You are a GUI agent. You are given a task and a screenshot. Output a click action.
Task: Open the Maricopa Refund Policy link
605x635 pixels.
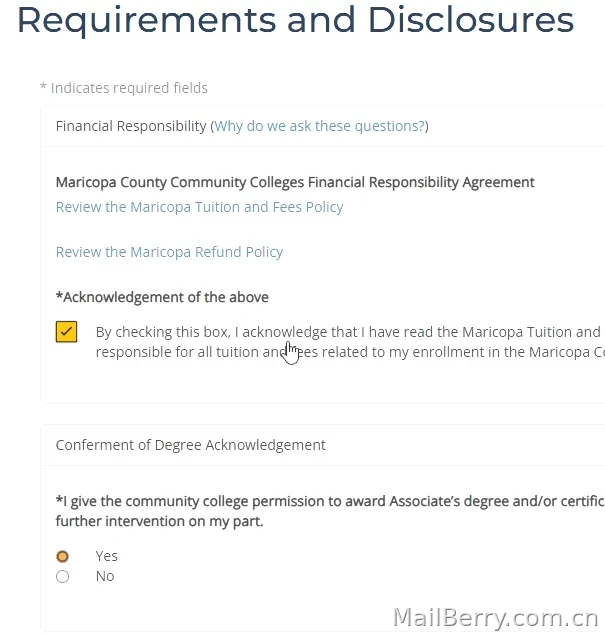169,252
